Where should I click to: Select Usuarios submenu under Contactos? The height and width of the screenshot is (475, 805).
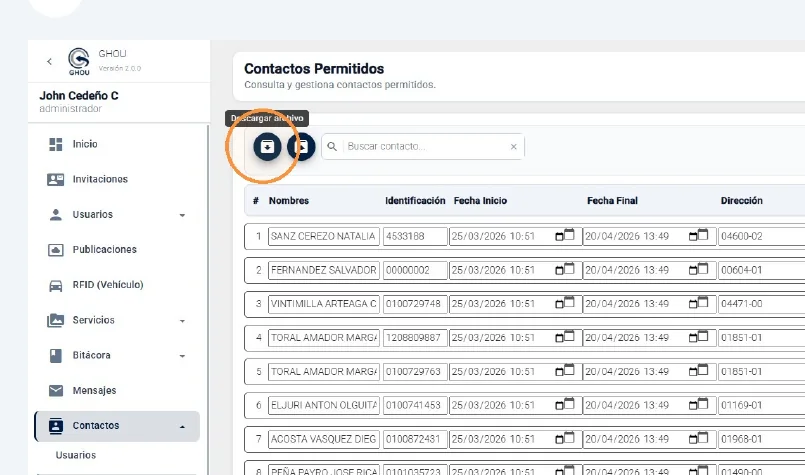coord(75,455)
